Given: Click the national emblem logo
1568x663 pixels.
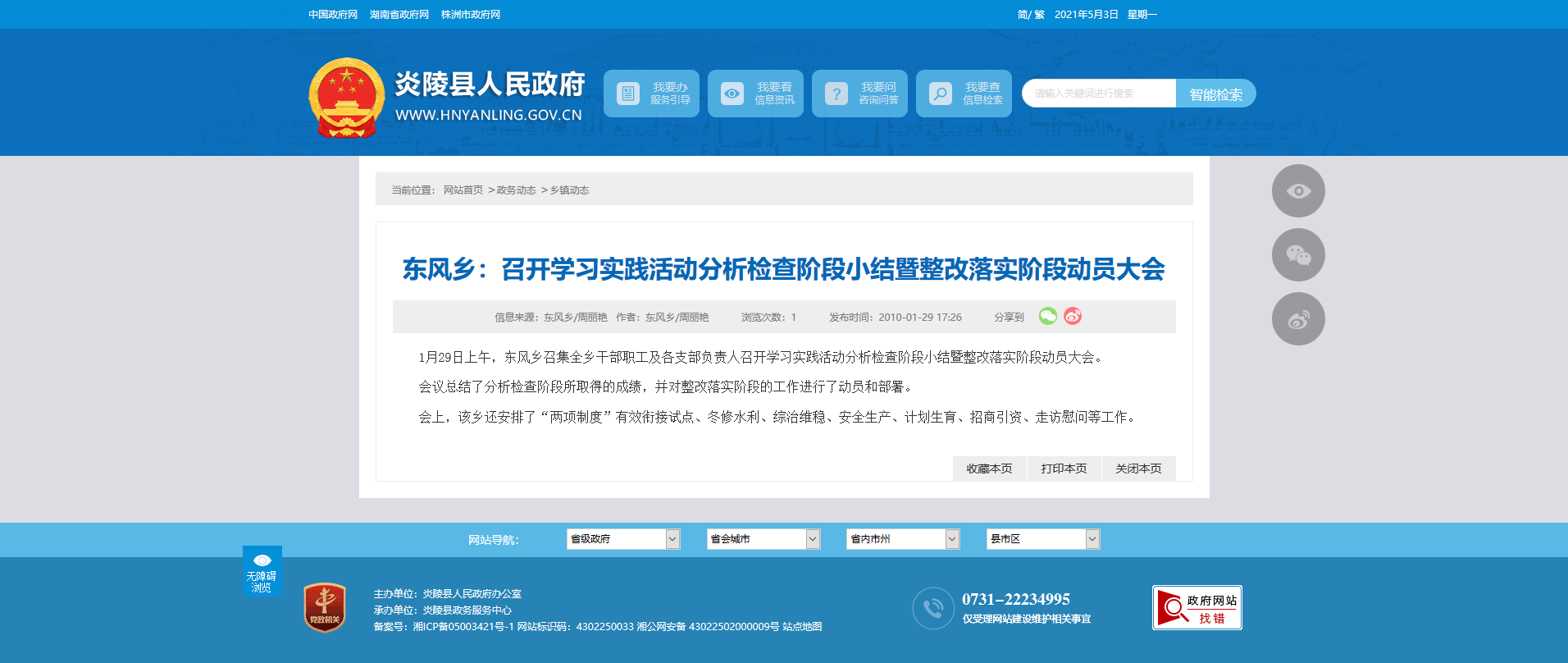Looking at the screenshot, I should (346, 97).
